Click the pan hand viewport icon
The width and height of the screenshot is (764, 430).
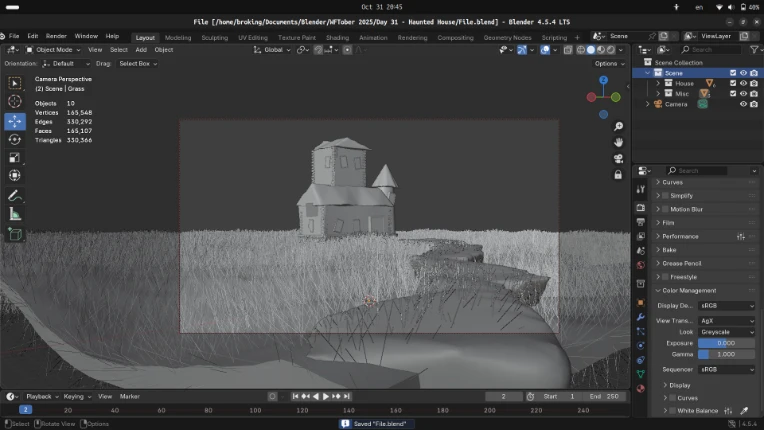pyautogui.click(x=618, y=143)
